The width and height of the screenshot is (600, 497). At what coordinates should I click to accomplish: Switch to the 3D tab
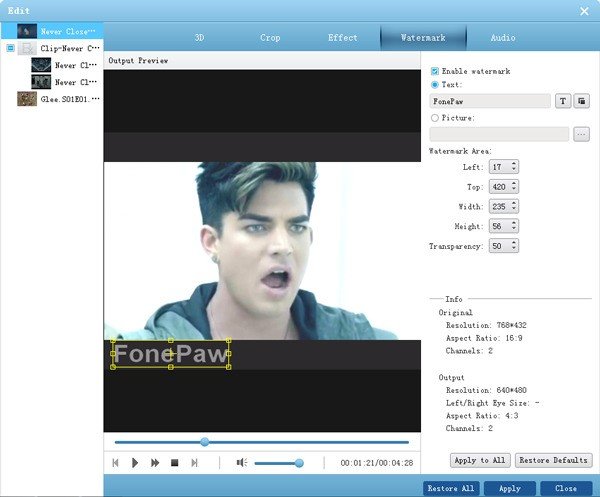[199, 37]
